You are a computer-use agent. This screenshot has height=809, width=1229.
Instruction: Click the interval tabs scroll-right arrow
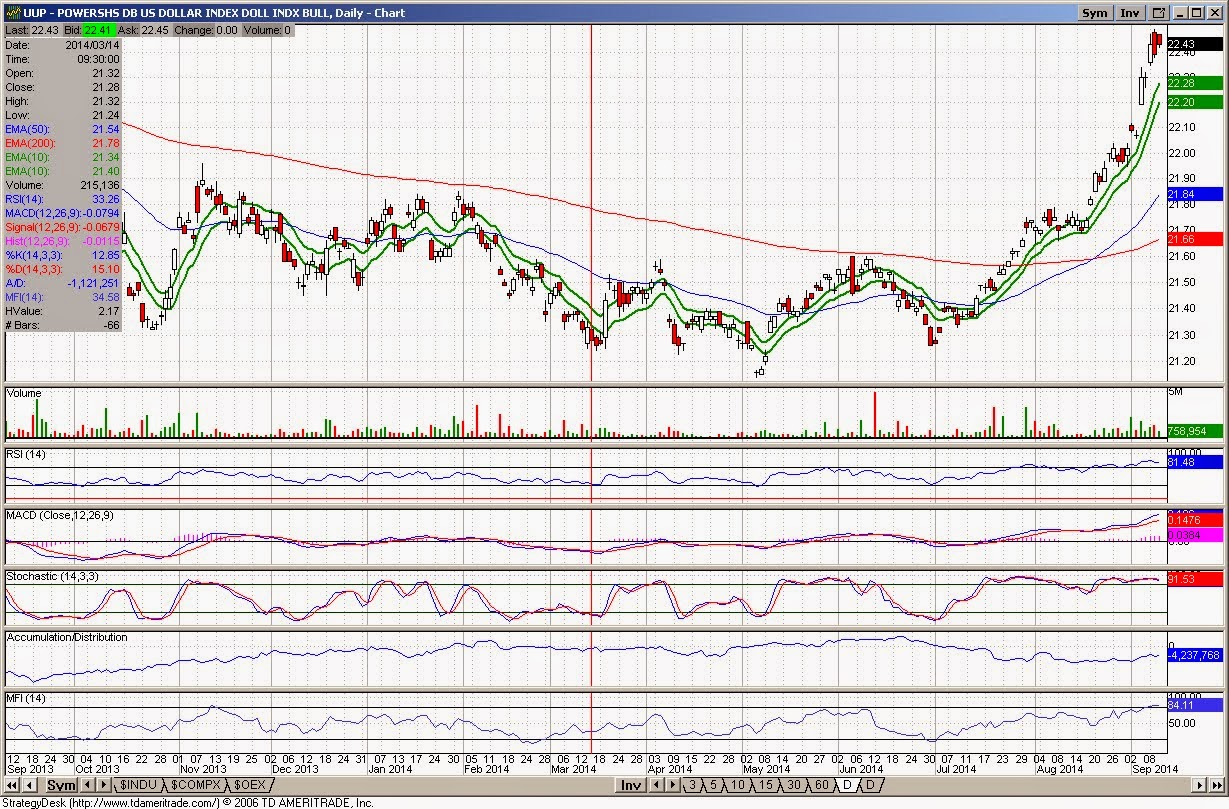[x=672, y=785]
